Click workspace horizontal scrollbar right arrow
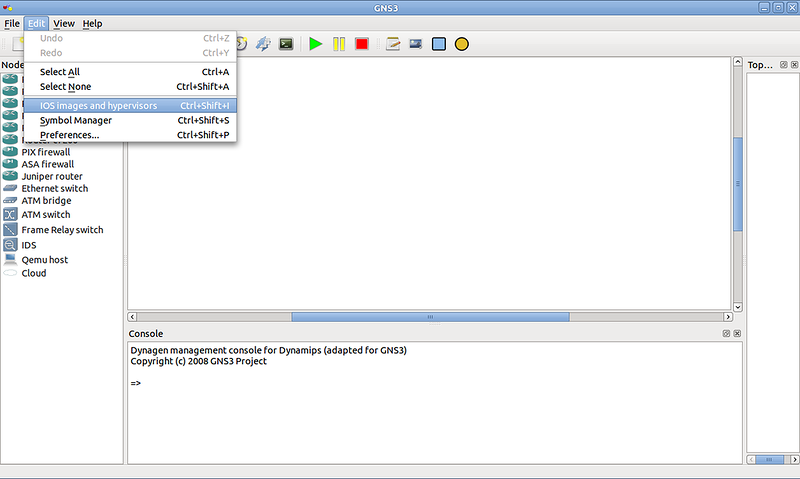Image resolution: width=800 pixels, height=479 pixels. click(728, 317)
